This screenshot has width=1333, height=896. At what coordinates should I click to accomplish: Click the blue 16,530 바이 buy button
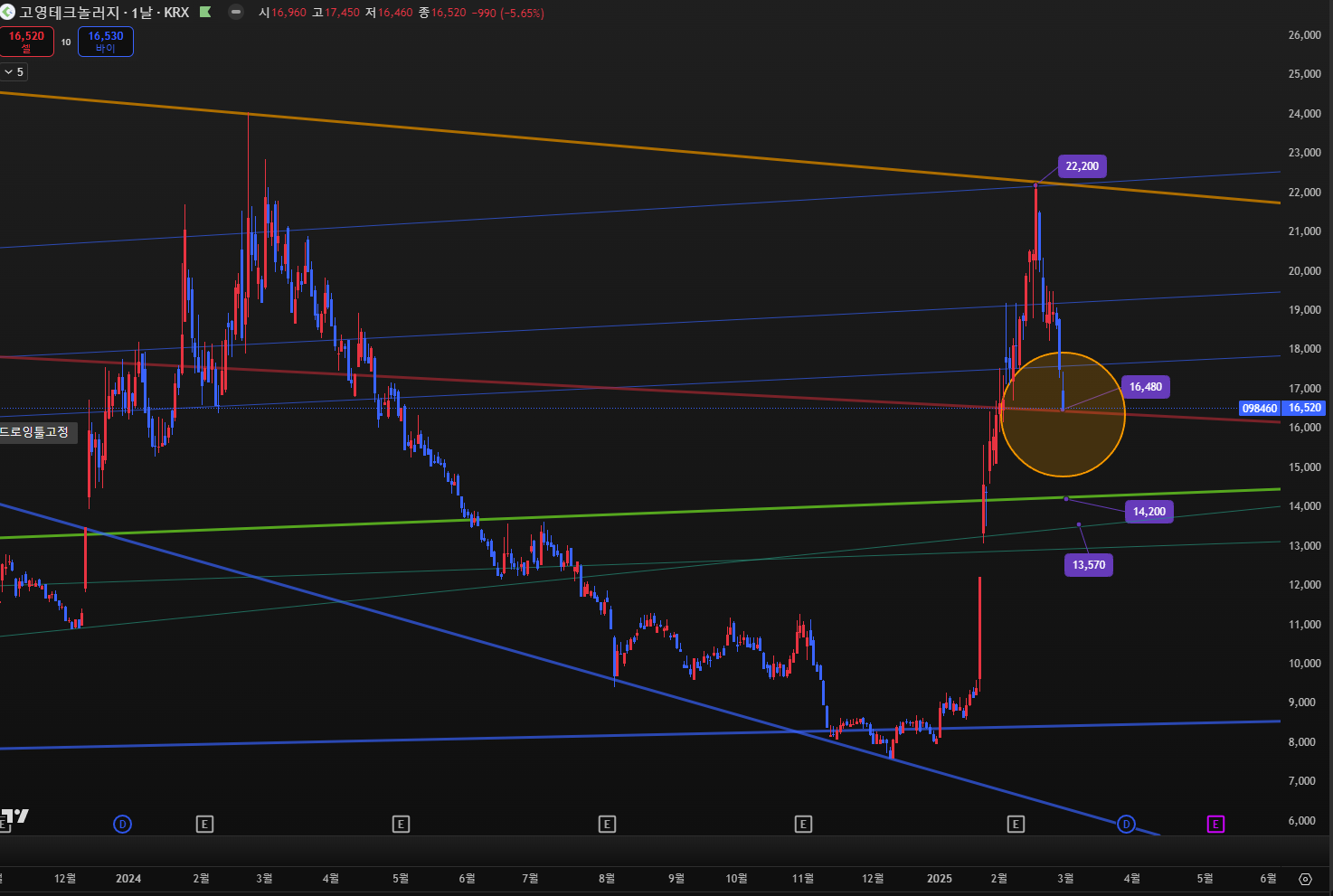[106, 42]
